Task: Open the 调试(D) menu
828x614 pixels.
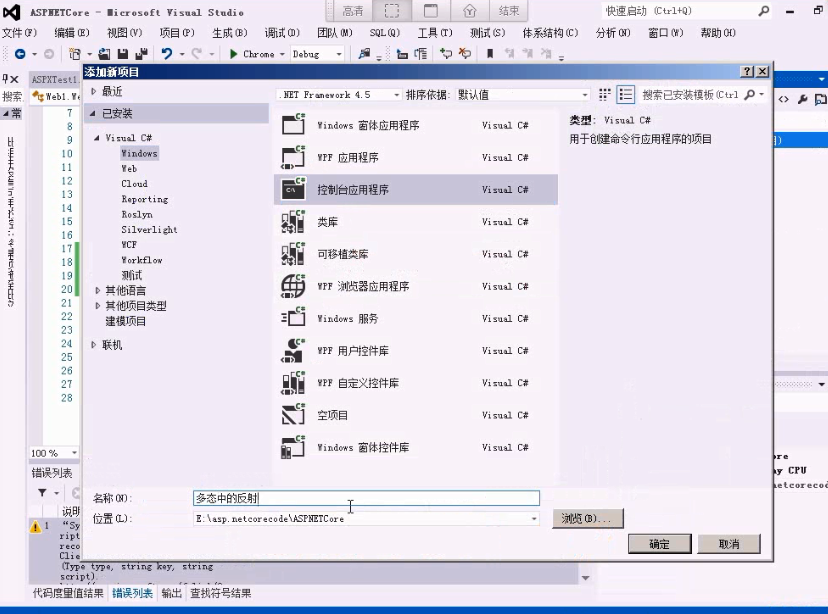Action: (282, 33)
